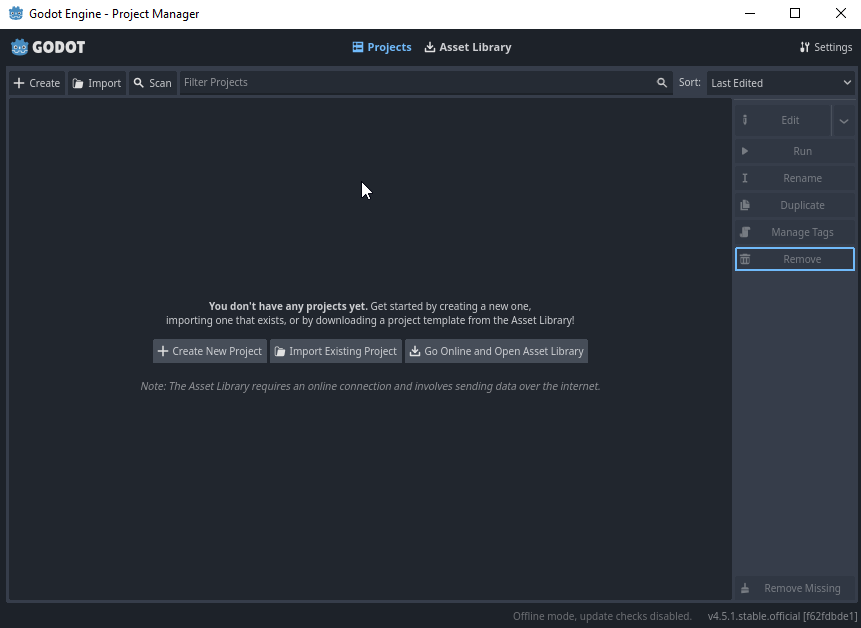The height and width of the screenshot is (628, 861).
Task: Click the Create button in toolbar
Action: tap(37, 83)
